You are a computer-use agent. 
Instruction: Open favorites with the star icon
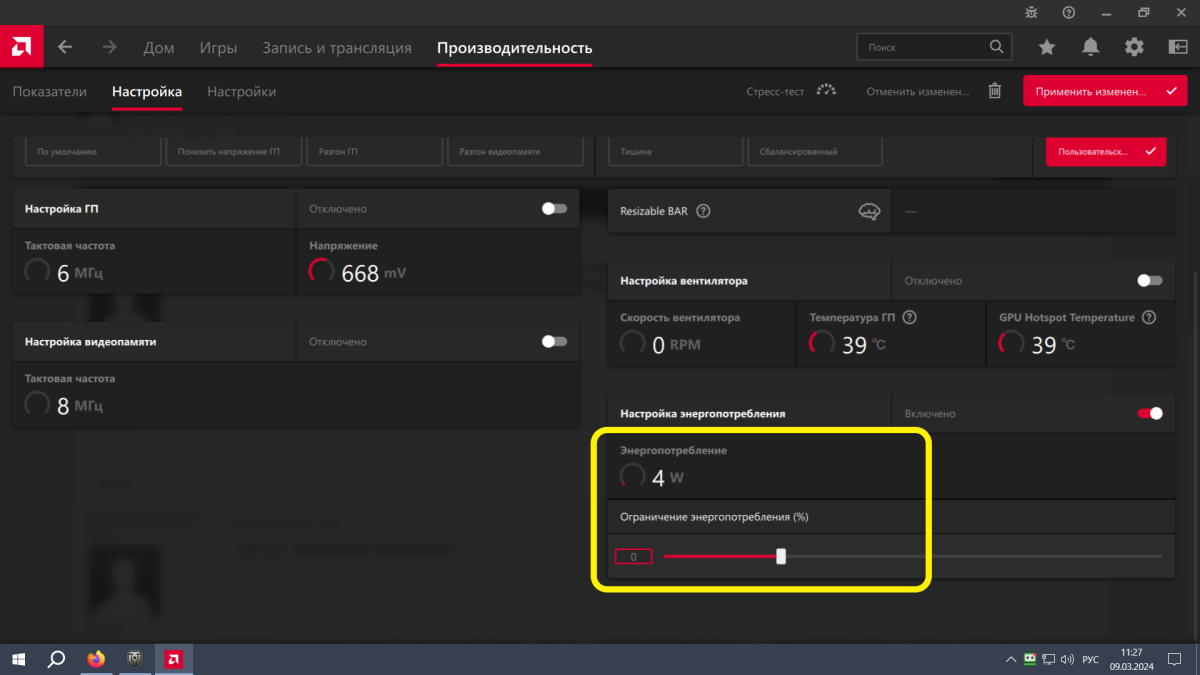pos(1047,47)
